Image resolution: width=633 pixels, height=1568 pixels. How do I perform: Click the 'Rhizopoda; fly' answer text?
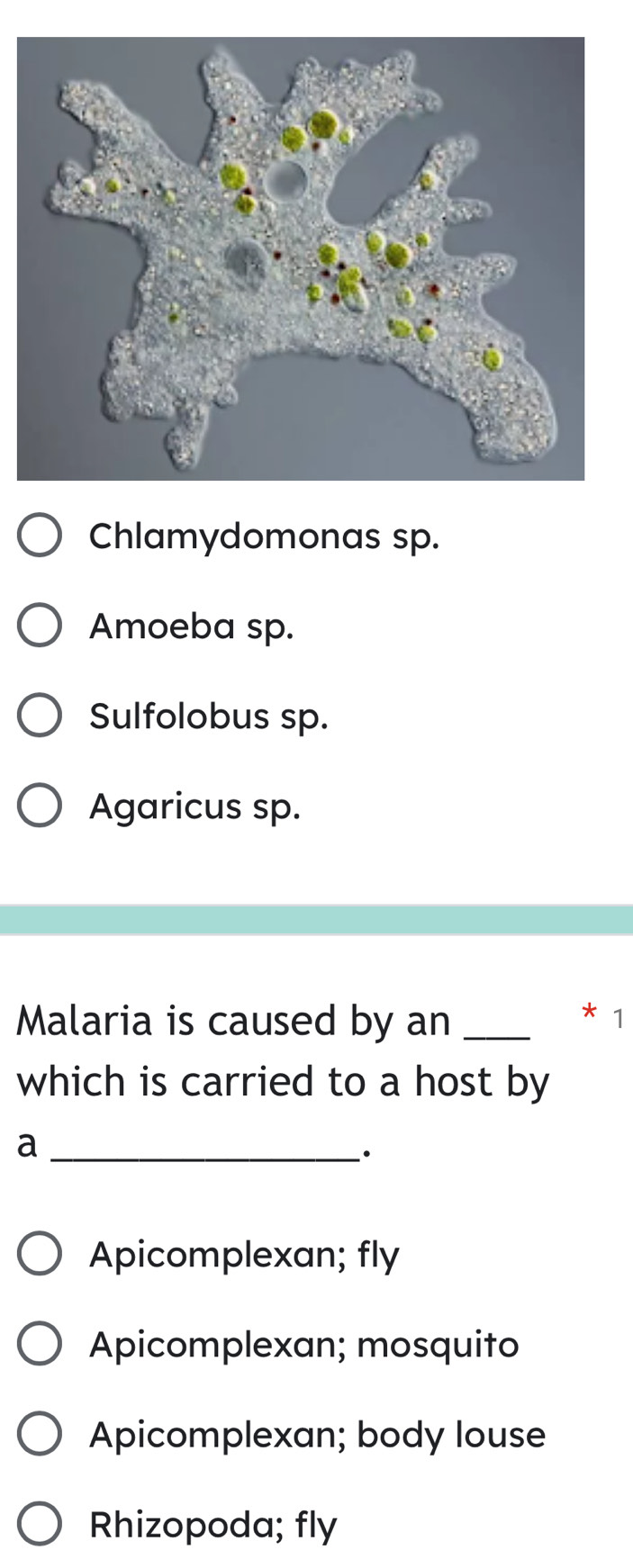[x=213, y=1525]
